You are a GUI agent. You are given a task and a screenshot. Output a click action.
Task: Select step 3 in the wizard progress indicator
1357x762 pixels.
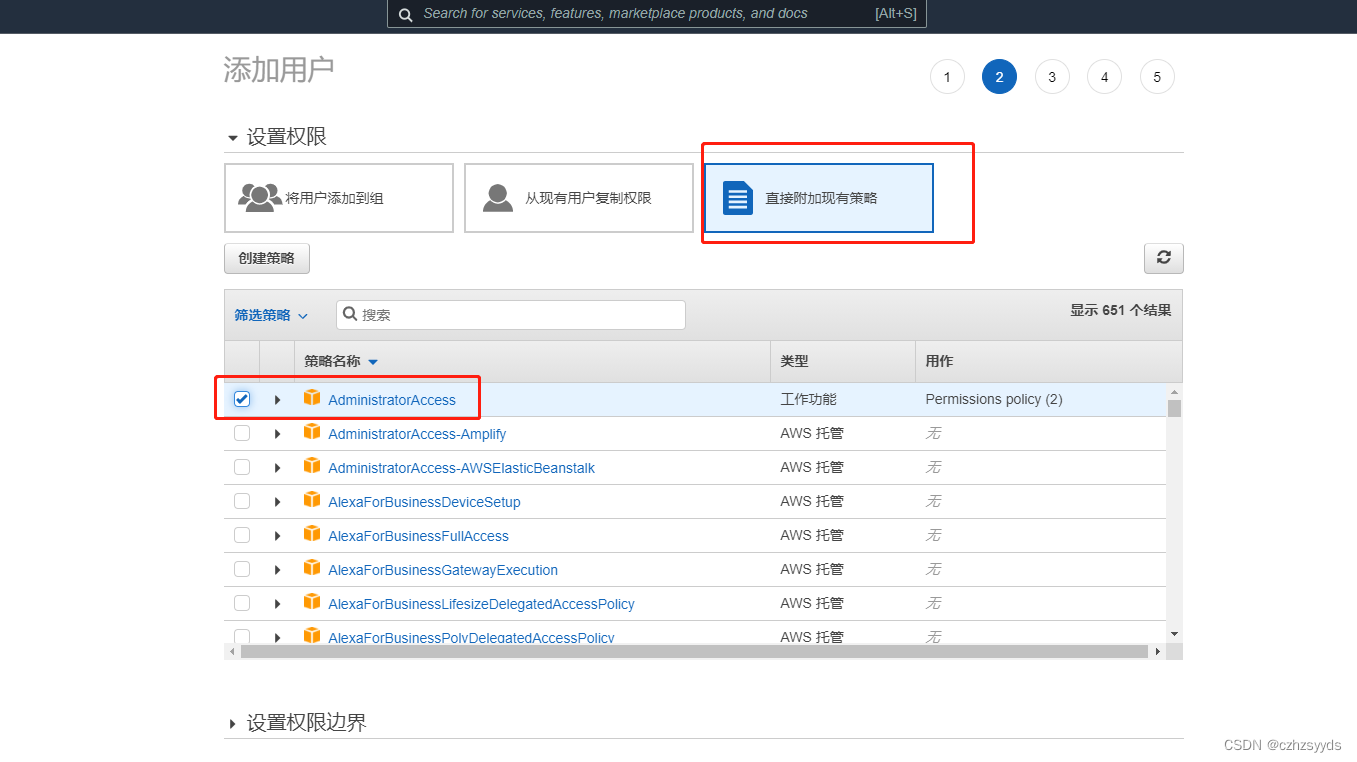[x=1051, y=76]
